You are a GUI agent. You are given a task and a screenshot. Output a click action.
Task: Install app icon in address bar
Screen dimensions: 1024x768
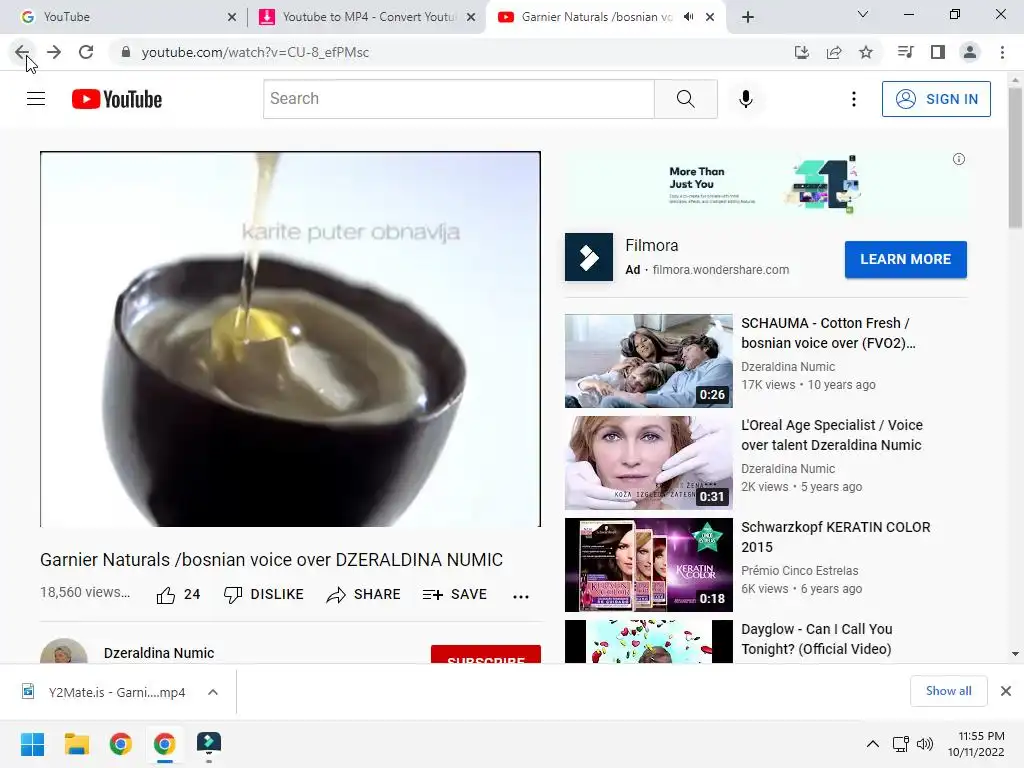[x=801, y=52]
